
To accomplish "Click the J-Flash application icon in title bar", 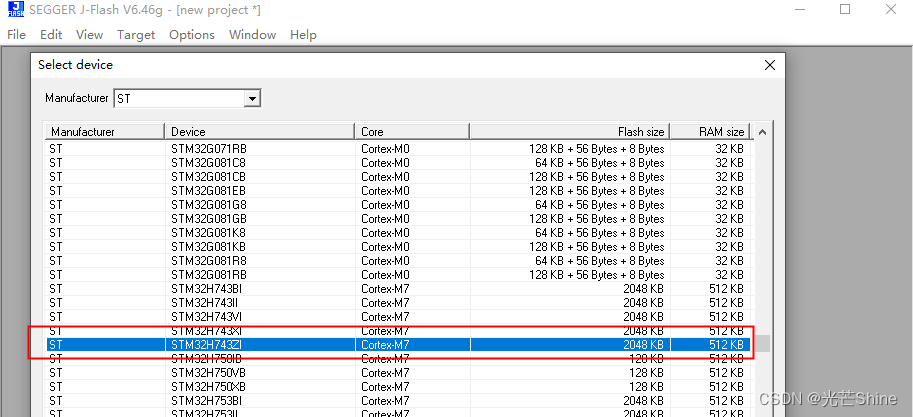I will point(16,10).
